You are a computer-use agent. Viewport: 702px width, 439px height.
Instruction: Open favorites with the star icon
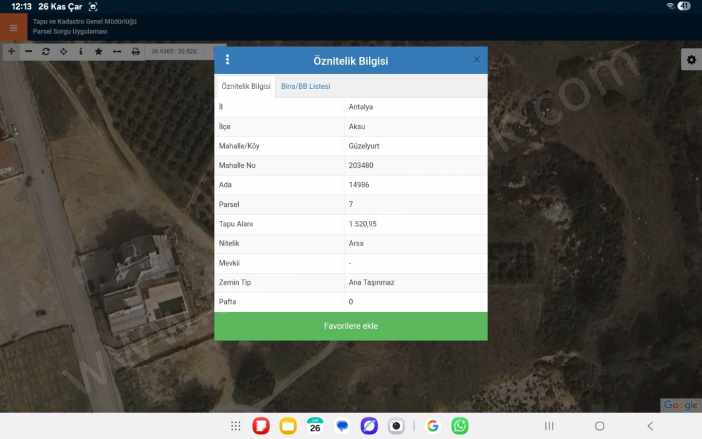pos(98,51)
